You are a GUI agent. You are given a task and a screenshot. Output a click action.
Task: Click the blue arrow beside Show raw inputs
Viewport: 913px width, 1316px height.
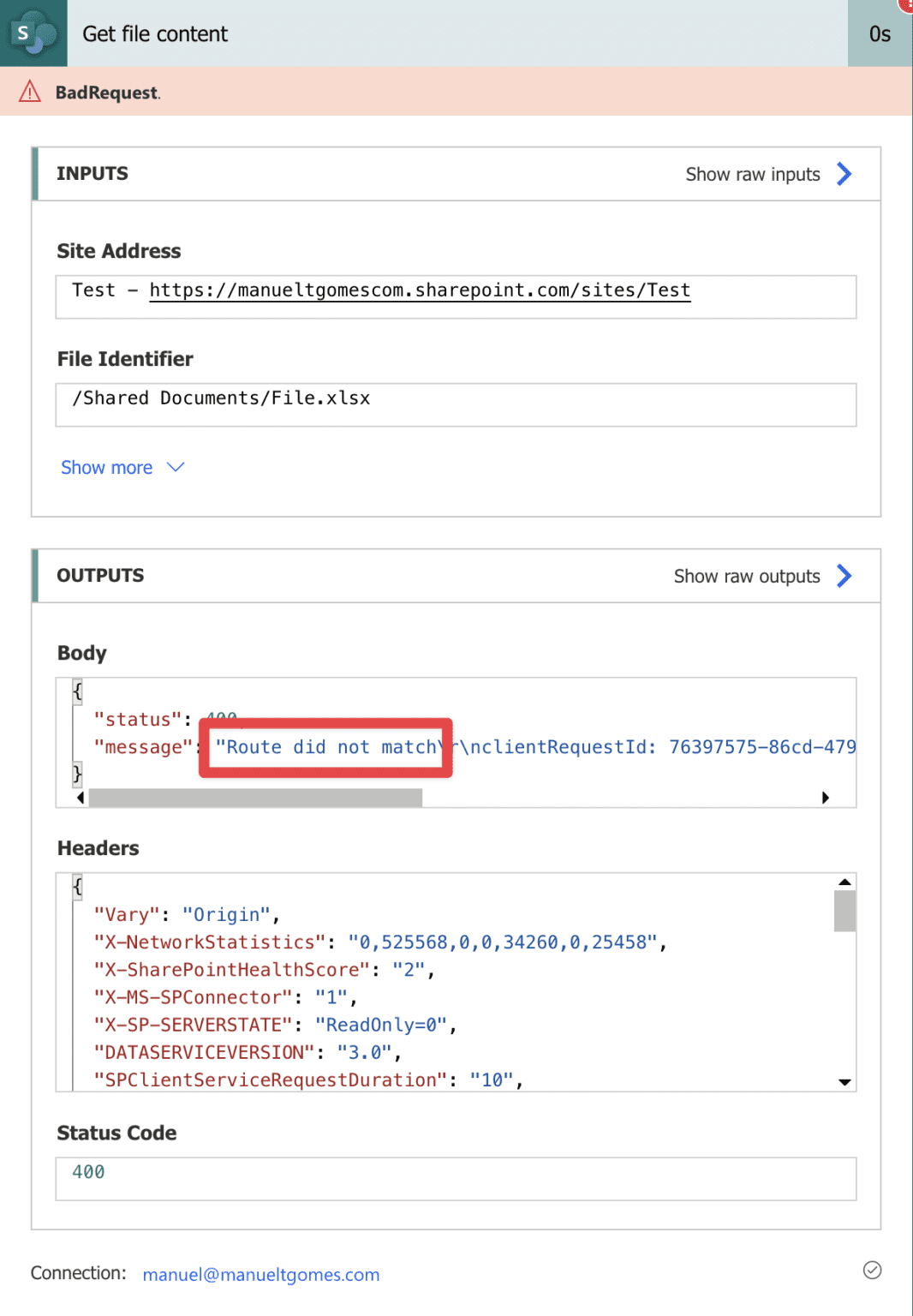(x=844, y=174)
